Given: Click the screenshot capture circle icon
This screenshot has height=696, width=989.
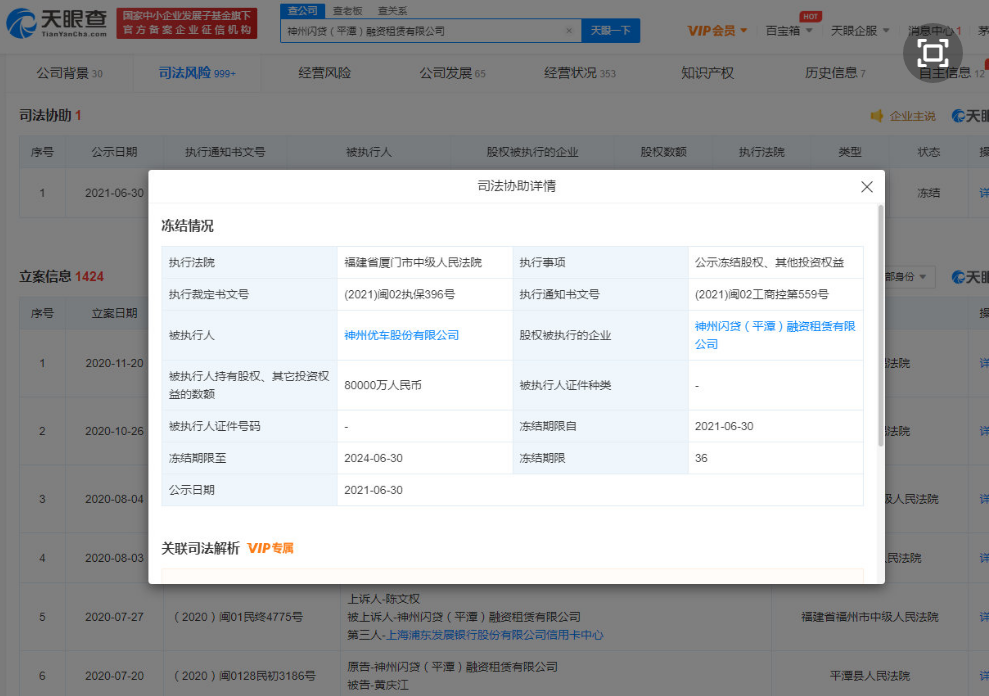Looking at the screenshot, I should (932, 53).
